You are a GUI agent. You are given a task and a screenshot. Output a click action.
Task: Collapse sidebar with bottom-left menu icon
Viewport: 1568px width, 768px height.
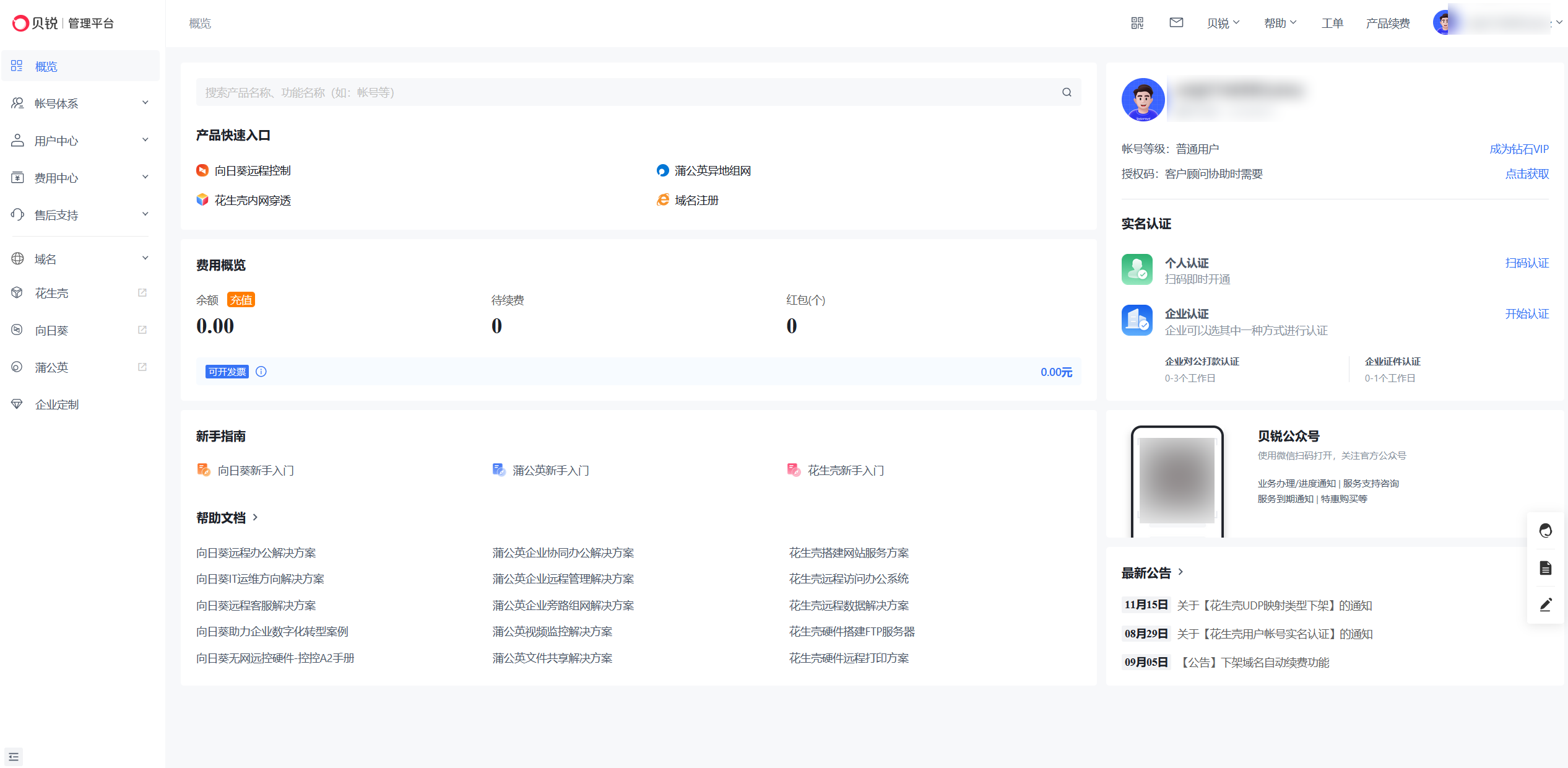pos(14,756)
